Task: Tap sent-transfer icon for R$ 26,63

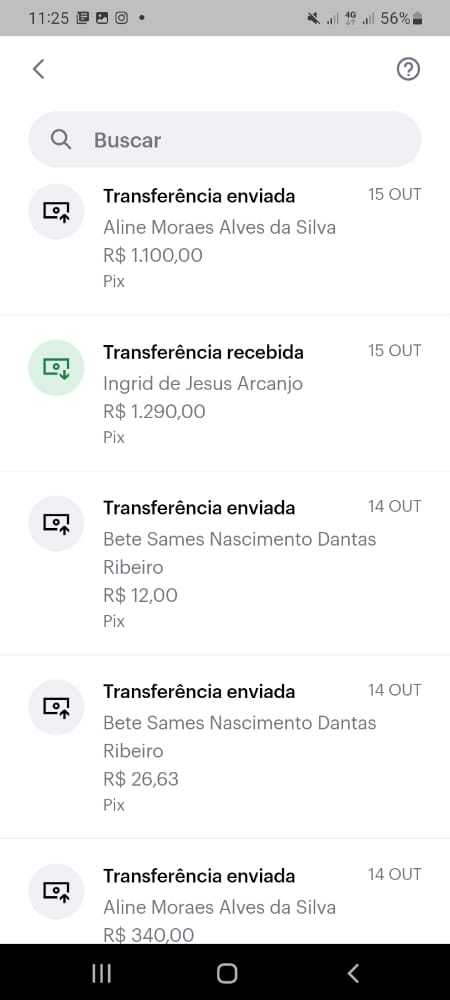Action: coord(56,707)
